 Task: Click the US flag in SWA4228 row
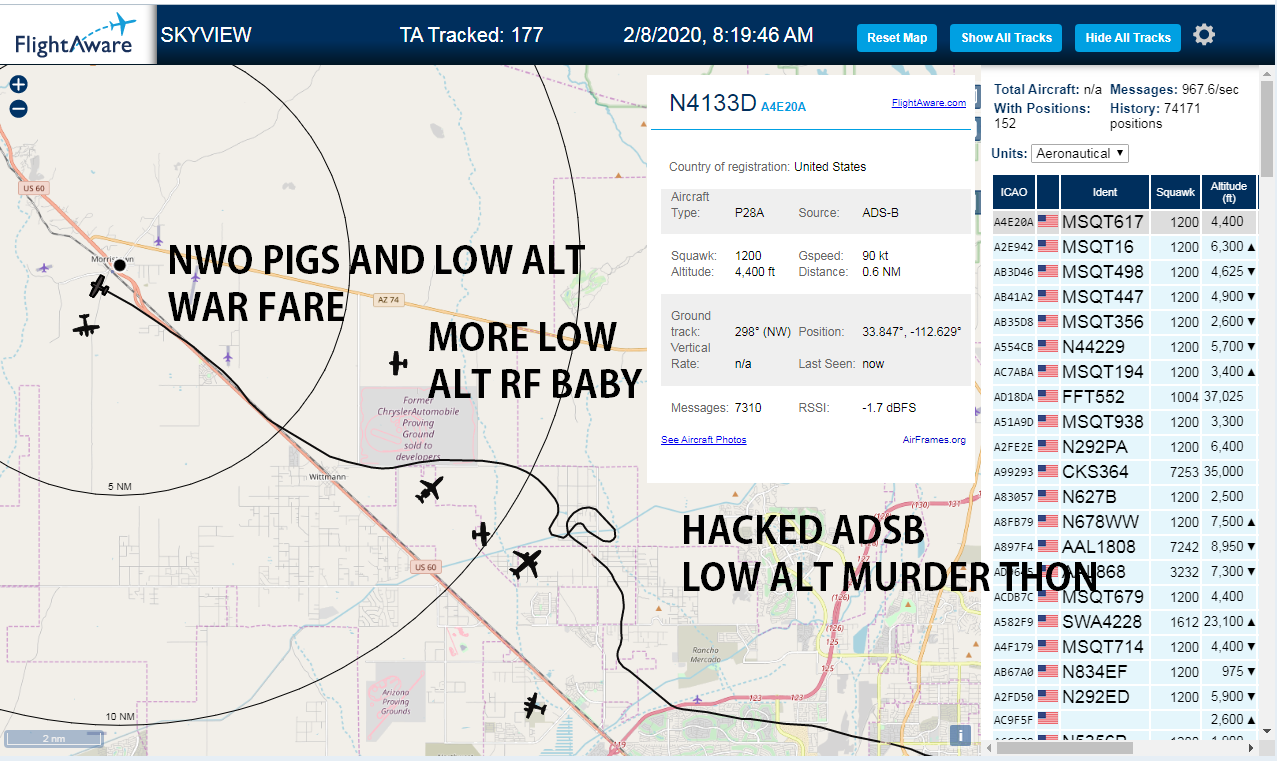click(1047, 622)
